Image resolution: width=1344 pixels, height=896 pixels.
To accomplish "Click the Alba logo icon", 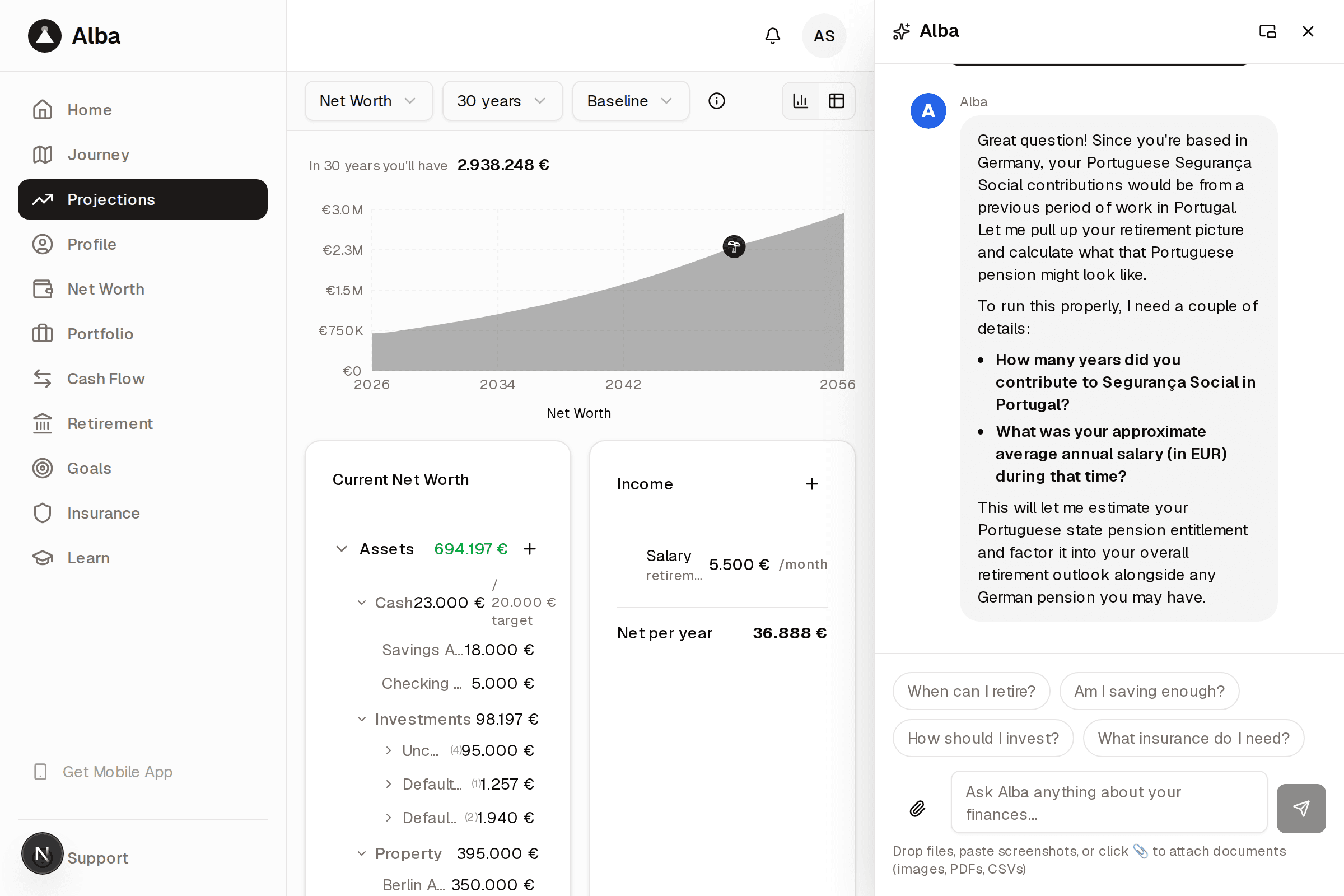I will click(45, 35).
